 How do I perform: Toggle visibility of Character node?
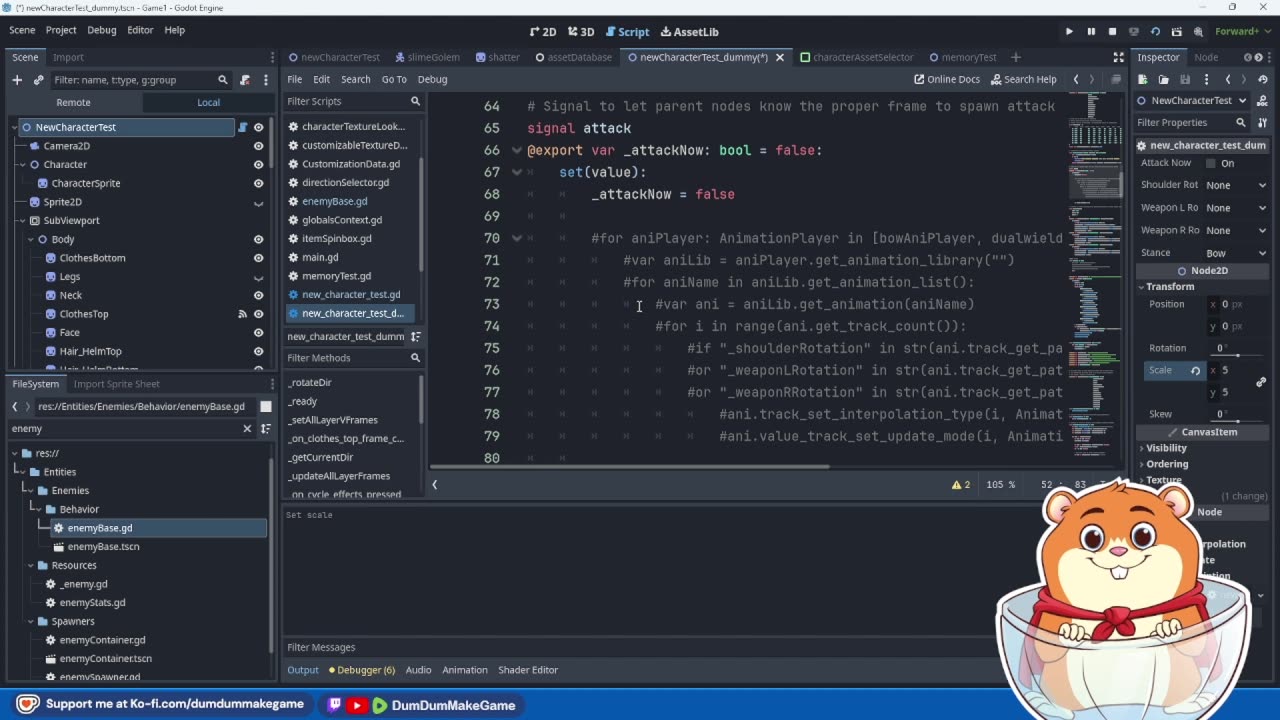pyautogui.click(x=258, y=164)
